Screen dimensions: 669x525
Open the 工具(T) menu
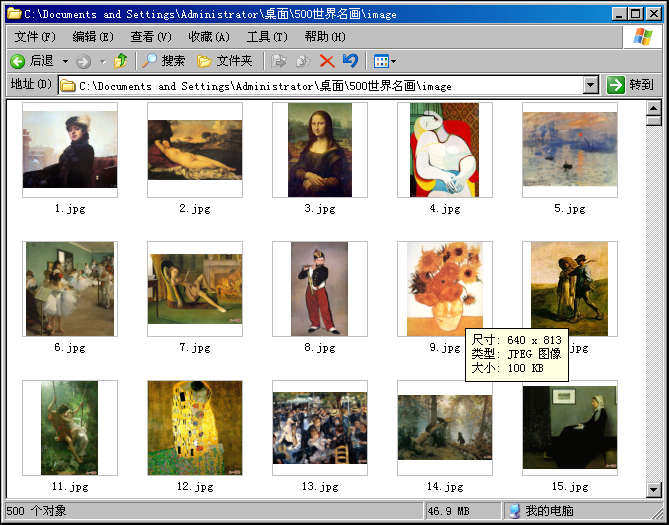(x=267, y=37)
